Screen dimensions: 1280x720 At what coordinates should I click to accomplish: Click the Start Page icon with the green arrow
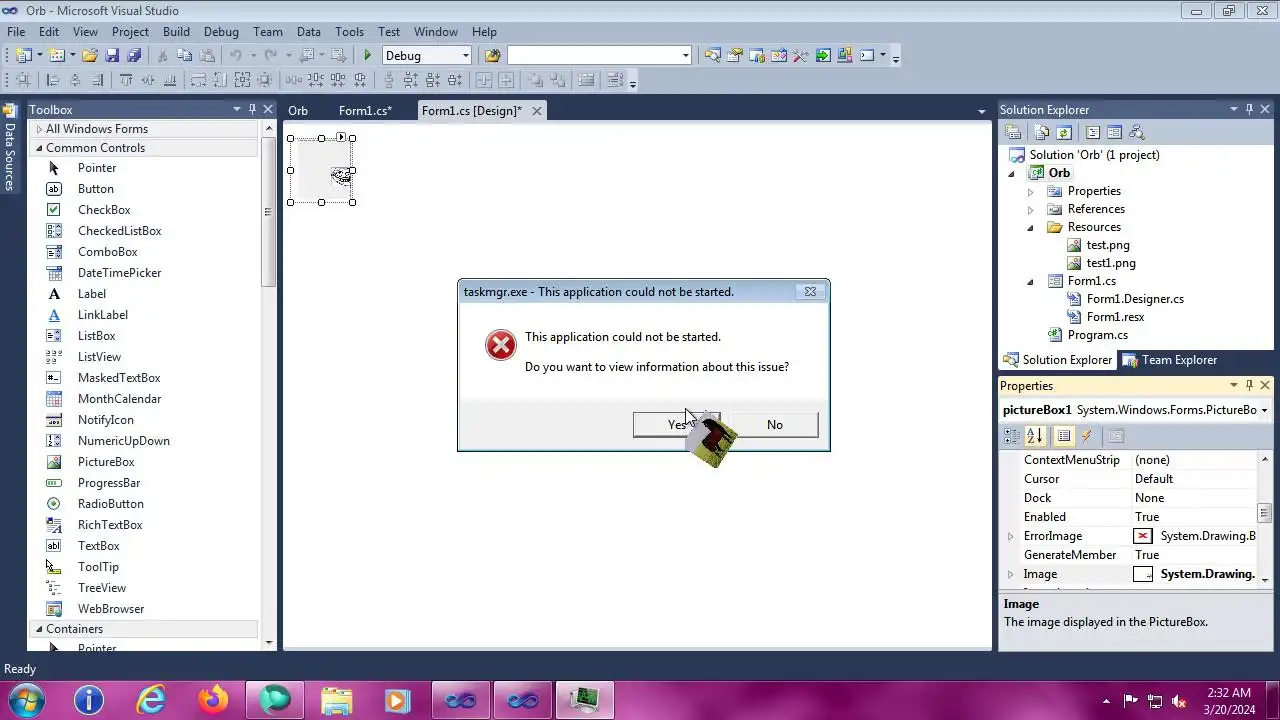(822, 56)
